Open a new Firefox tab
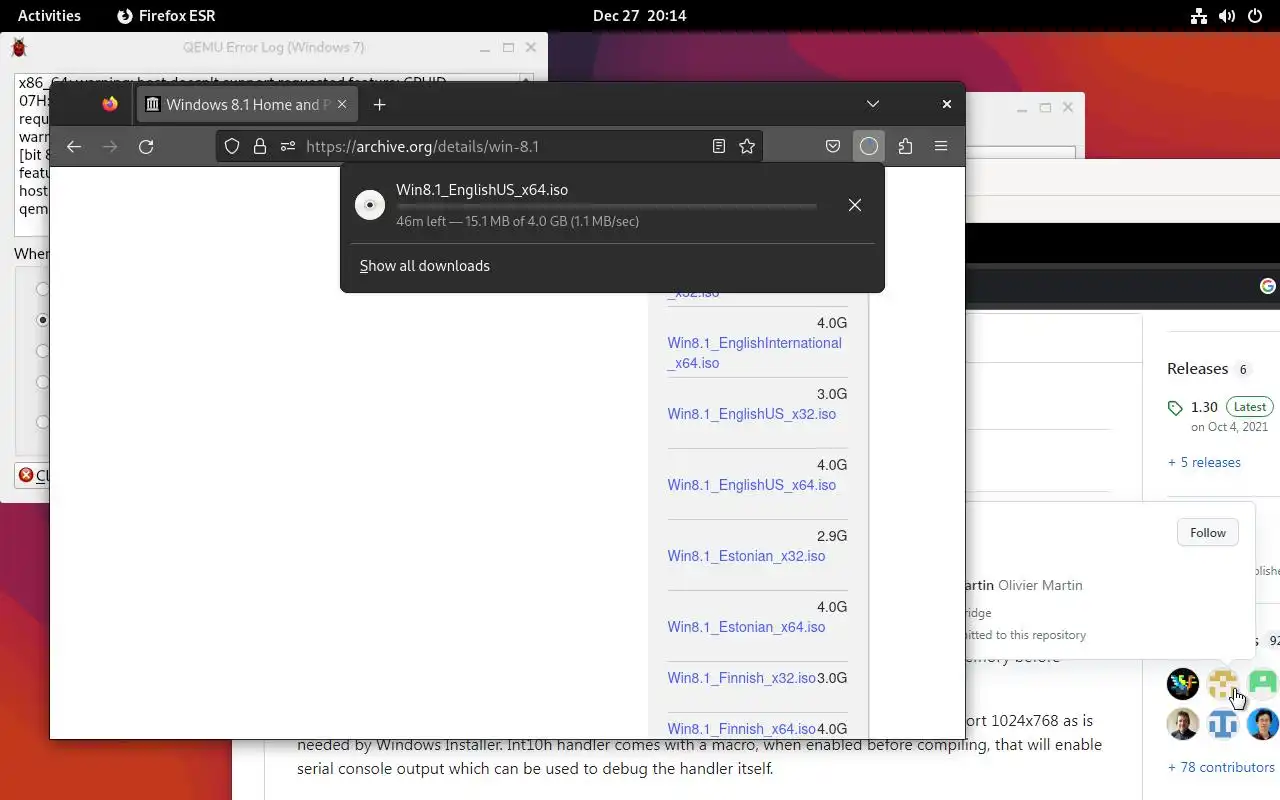This screenshot has width=1280, height=800. pos(379,104)
